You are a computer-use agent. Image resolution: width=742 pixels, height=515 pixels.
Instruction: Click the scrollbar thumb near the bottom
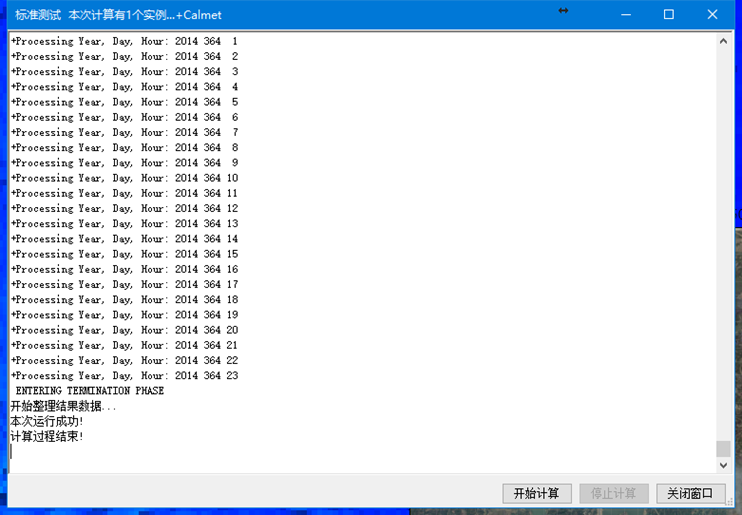tap(723, 449)
